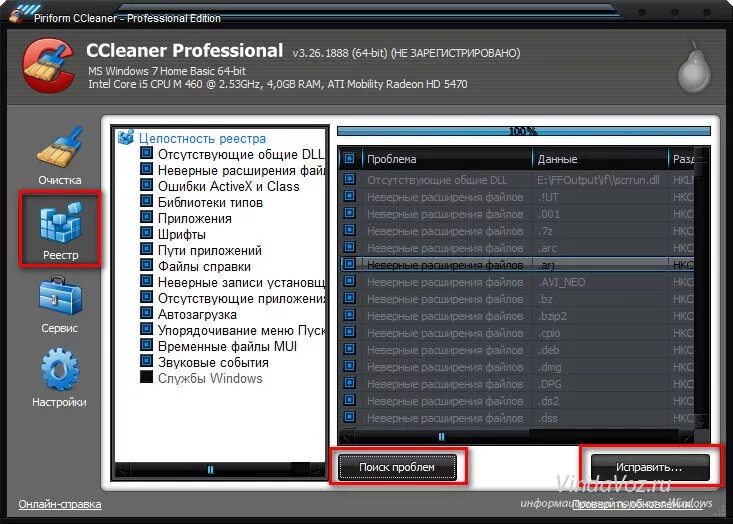Click the Целостность реестра registry icon
733x524 pixels.
(126, 137)
